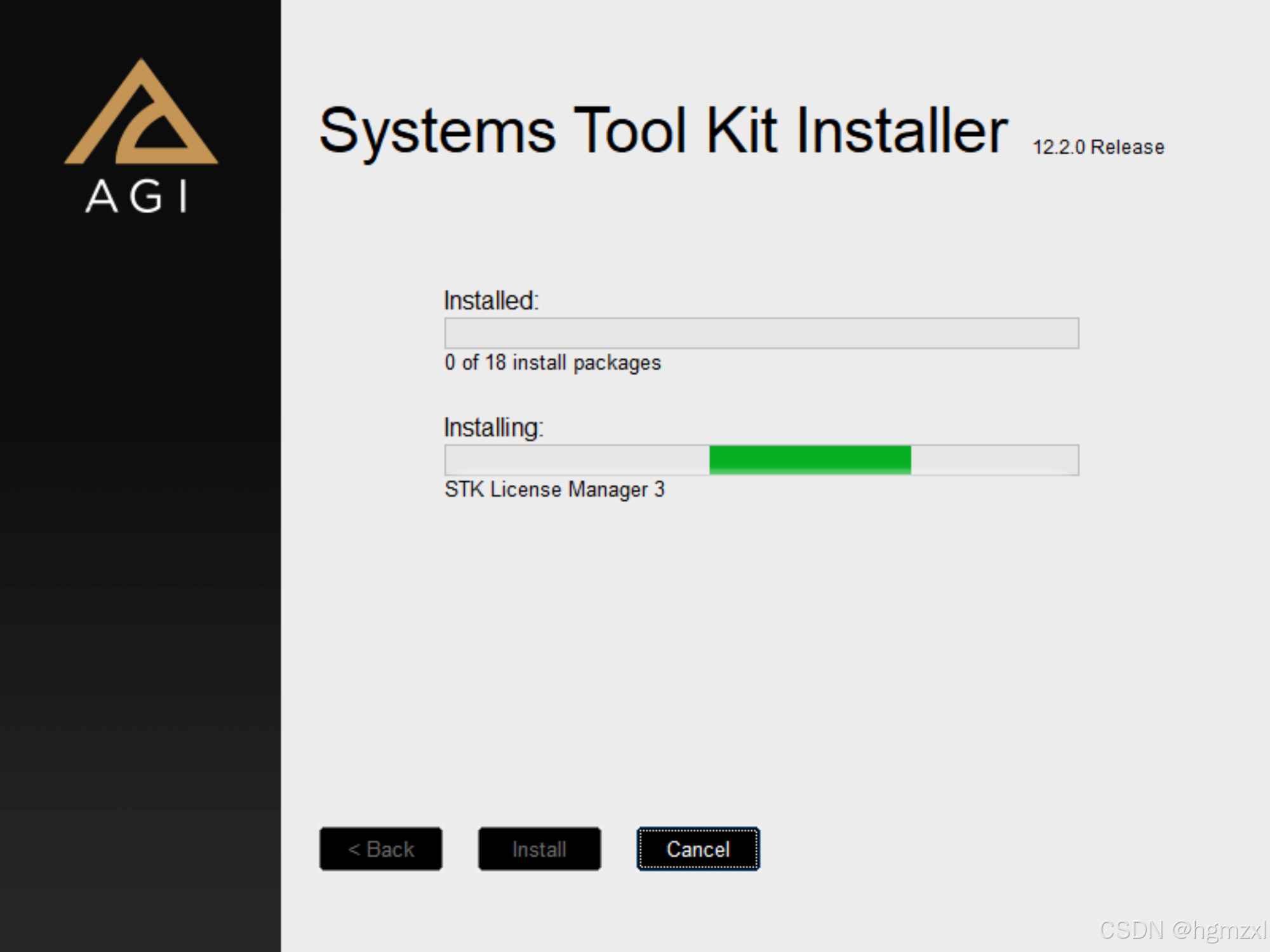Click the Cancel button
This screenshot has width=1270, height=952.
pyautogui.click(x=698, y=849)
